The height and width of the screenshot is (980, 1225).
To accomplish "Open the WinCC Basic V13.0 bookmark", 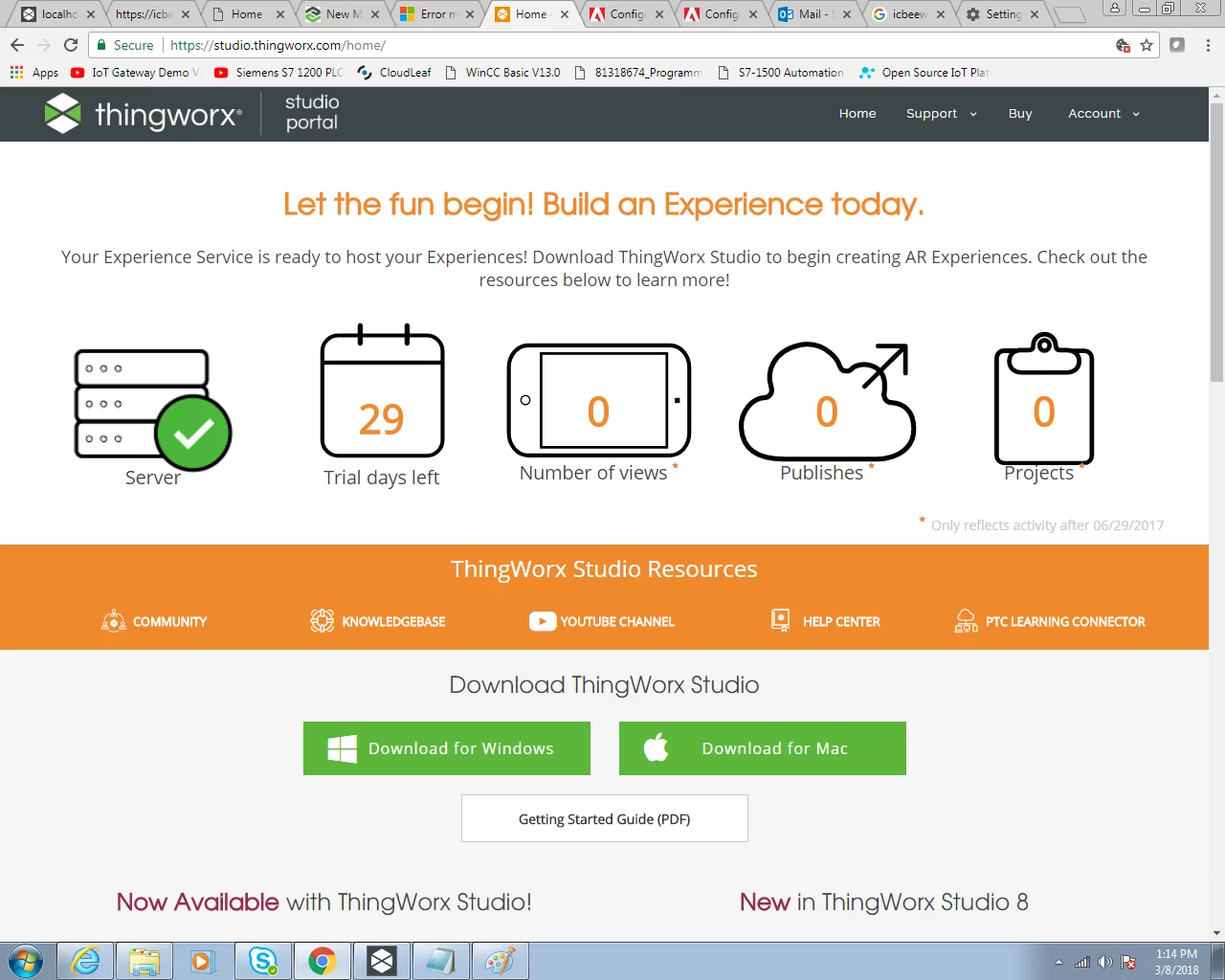I will [502, 72].
